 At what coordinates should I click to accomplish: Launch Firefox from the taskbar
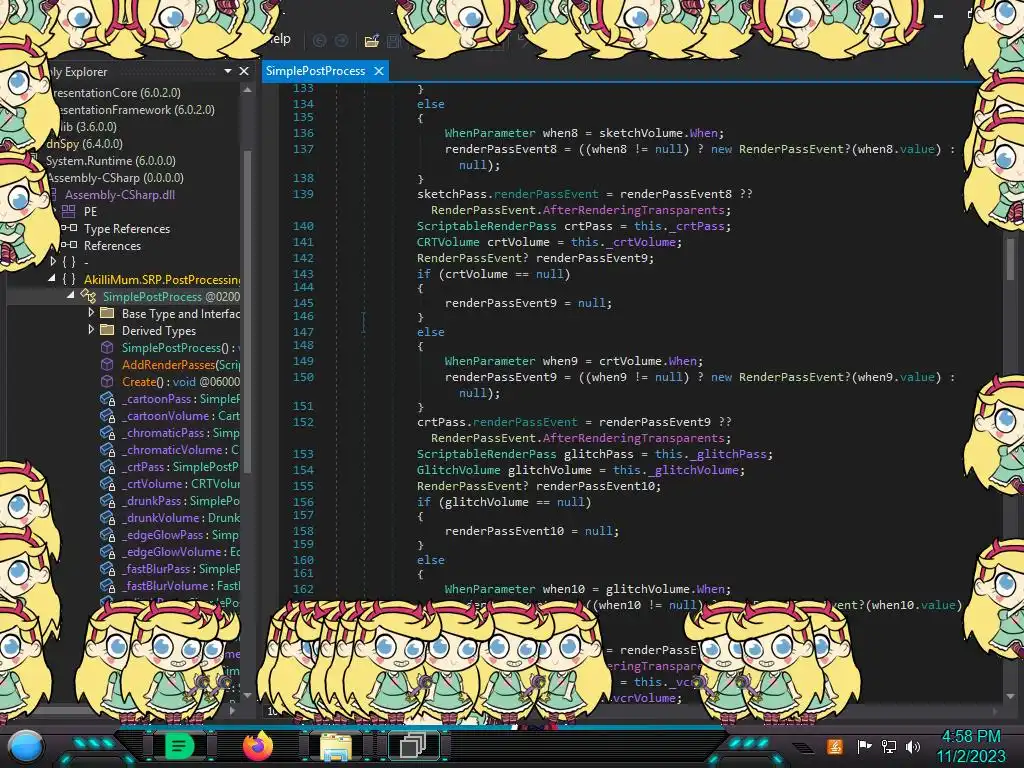tap(257, 746)
